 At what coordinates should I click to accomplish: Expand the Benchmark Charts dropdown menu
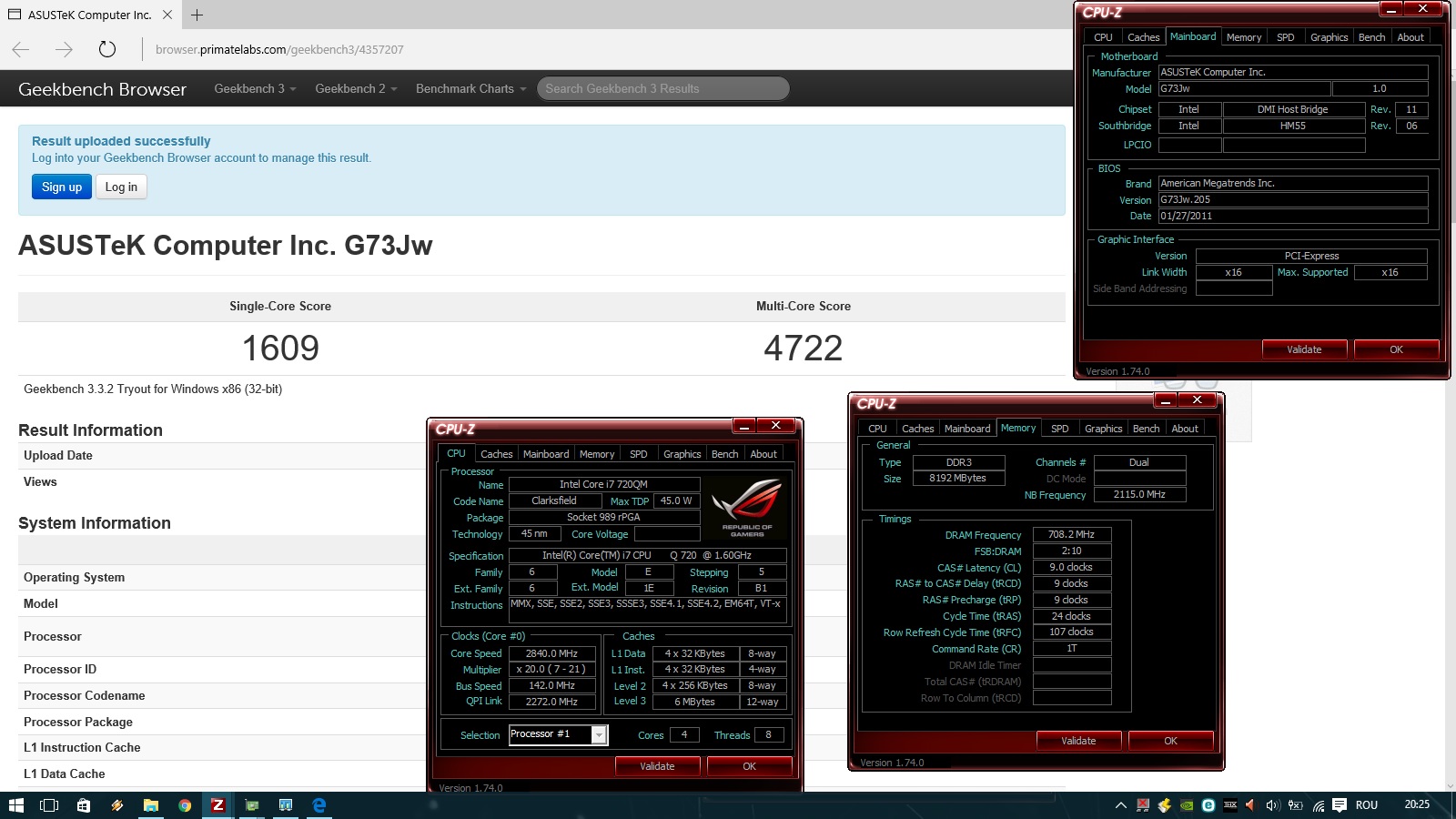click(x=470, y=89)
